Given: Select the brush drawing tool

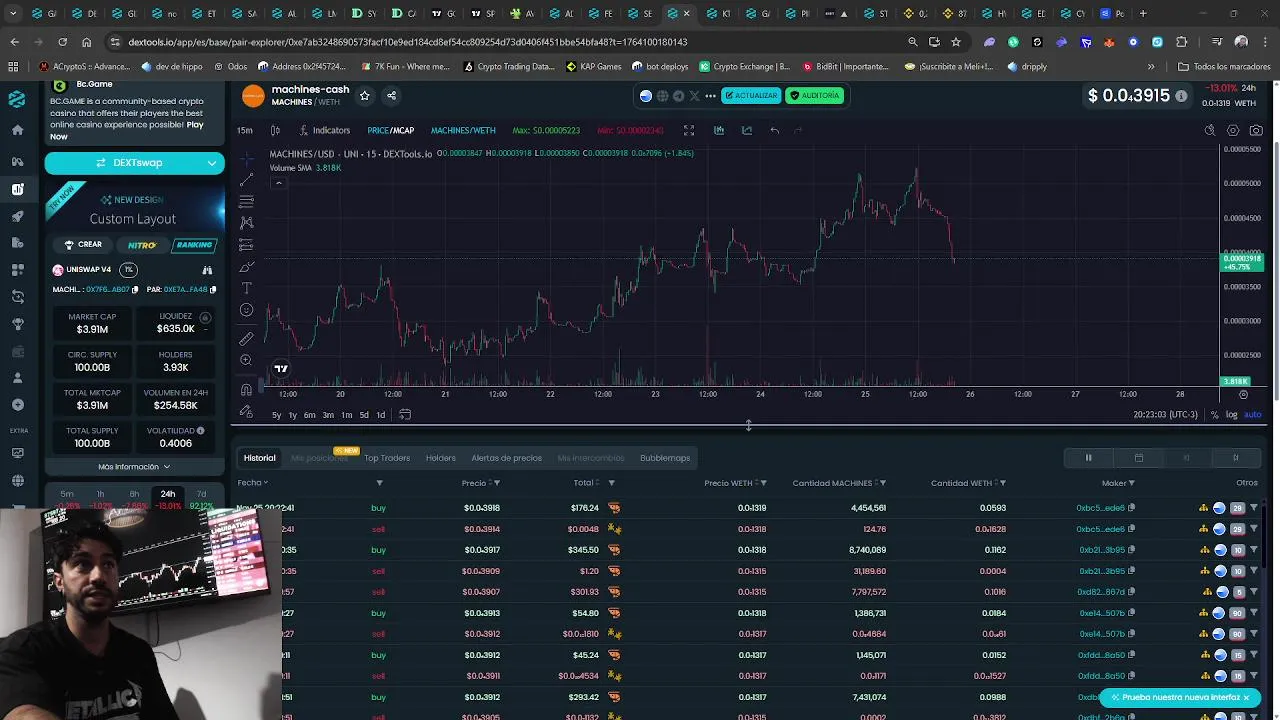Looking at the screenshot, I should [247, 266].
